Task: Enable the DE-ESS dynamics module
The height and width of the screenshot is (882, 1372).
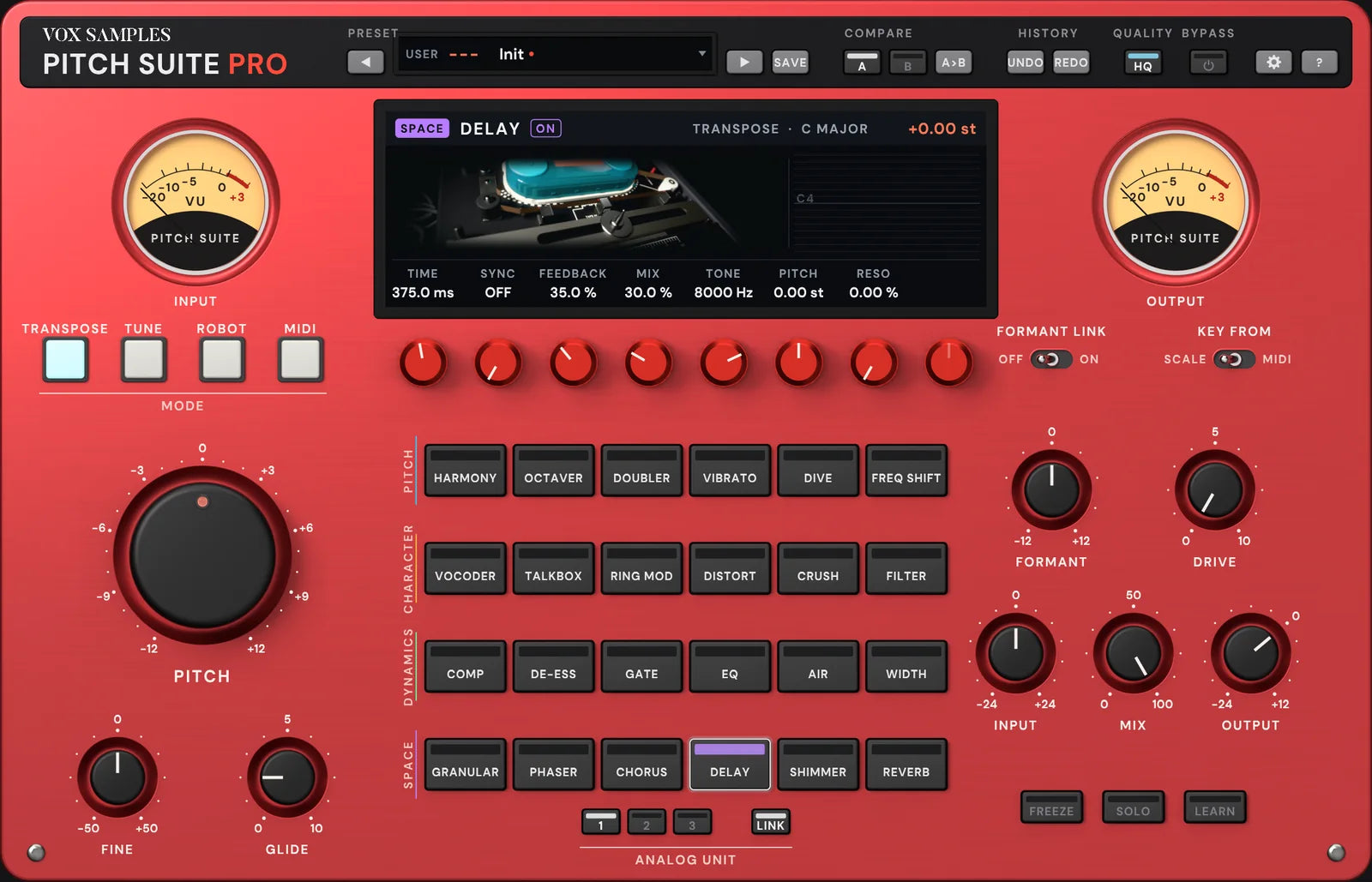Action: click(553, 666)
